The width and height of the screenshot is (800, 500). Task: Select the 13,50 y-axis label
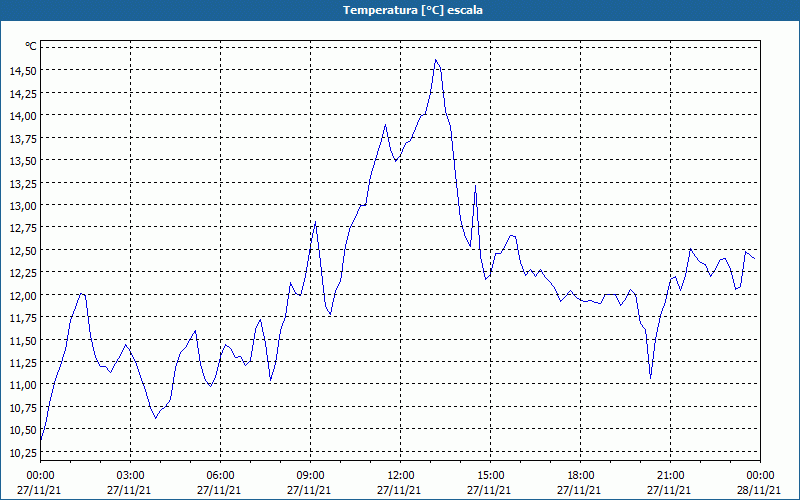(x=23, y=160)
